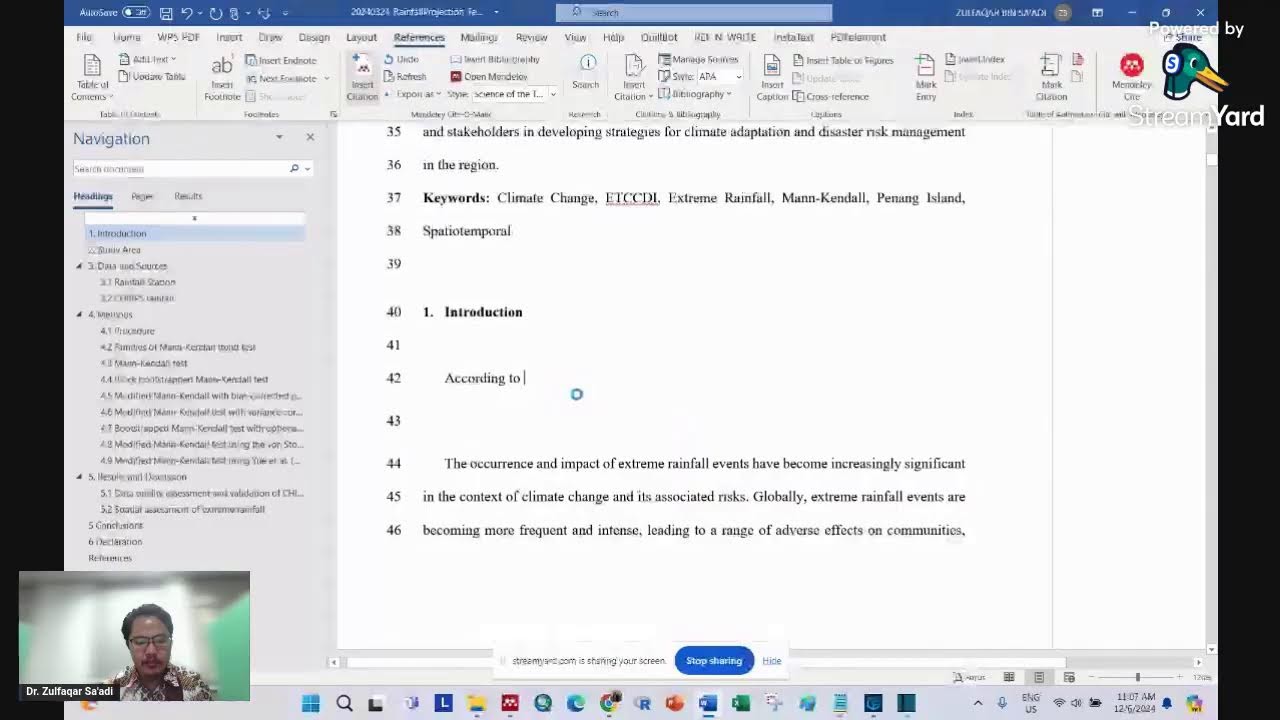Open the Home ribbon tab
1280x720 pixels.
126,37
